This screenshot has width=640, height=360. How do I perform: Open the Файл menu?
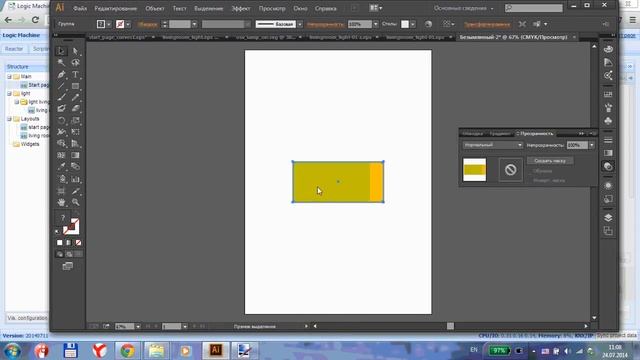tap(80, 8)
